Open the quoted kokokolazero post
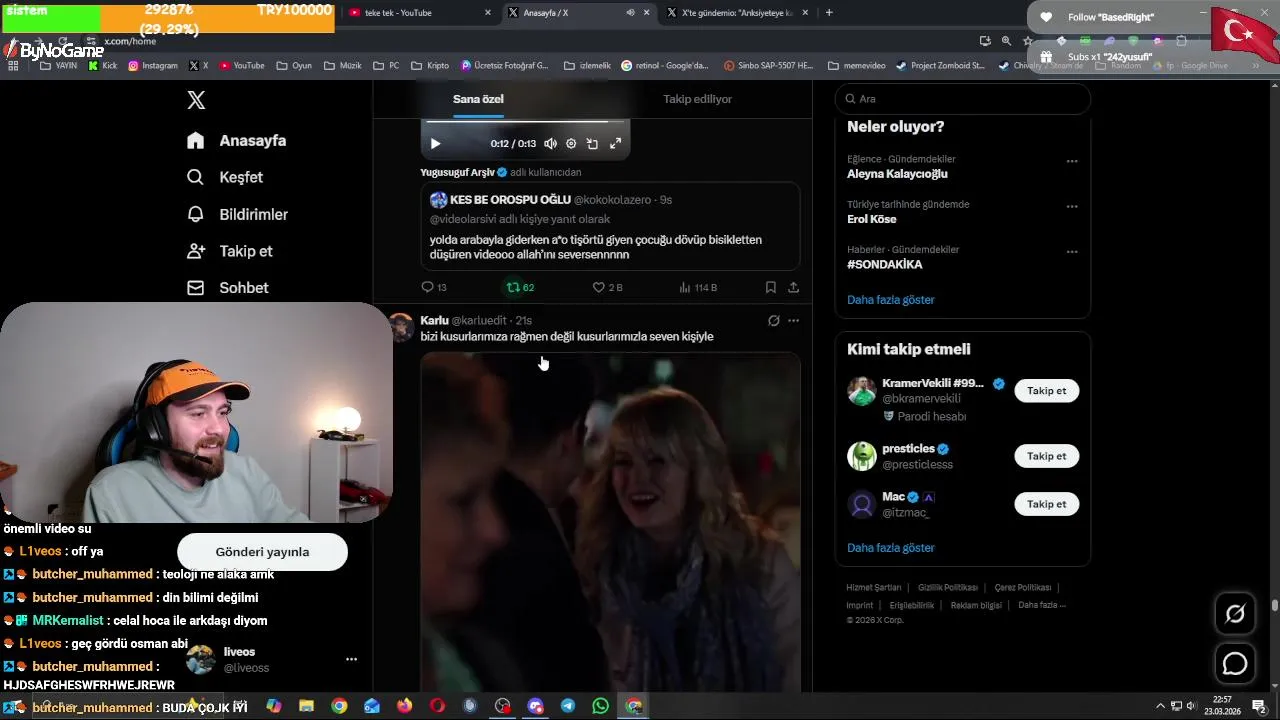The width and height of the screenshot is (1280, 720). click(610, 226)
